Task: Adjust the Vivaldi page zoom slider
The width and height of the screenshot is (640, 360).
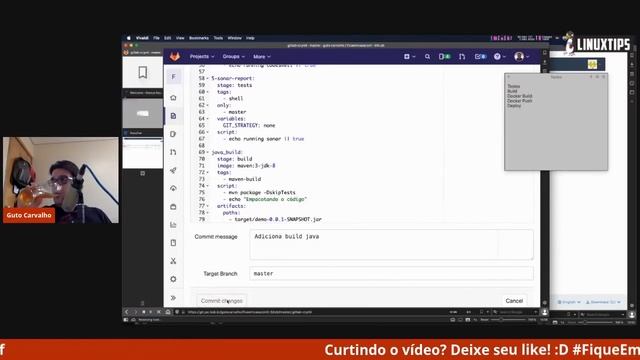Action: (509, 320)
